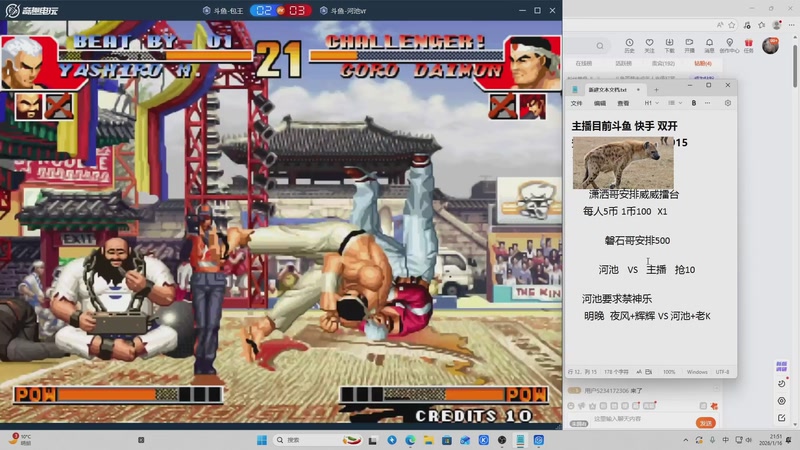Switch to the orange 钻粉 tab
This screenshot has width=800, height=450.
(x=703, y=63)
